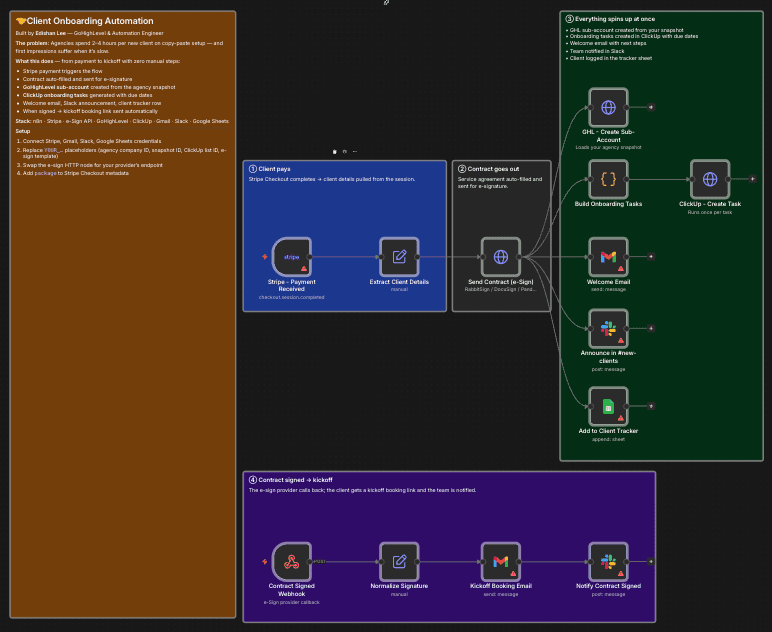Select the Add to Client Tracker Sheets node

tap(609, 406)
